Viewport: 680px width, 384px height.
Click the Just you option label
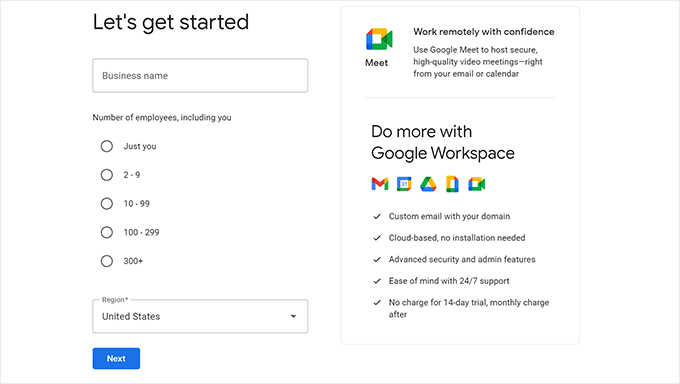coord(140,146)
